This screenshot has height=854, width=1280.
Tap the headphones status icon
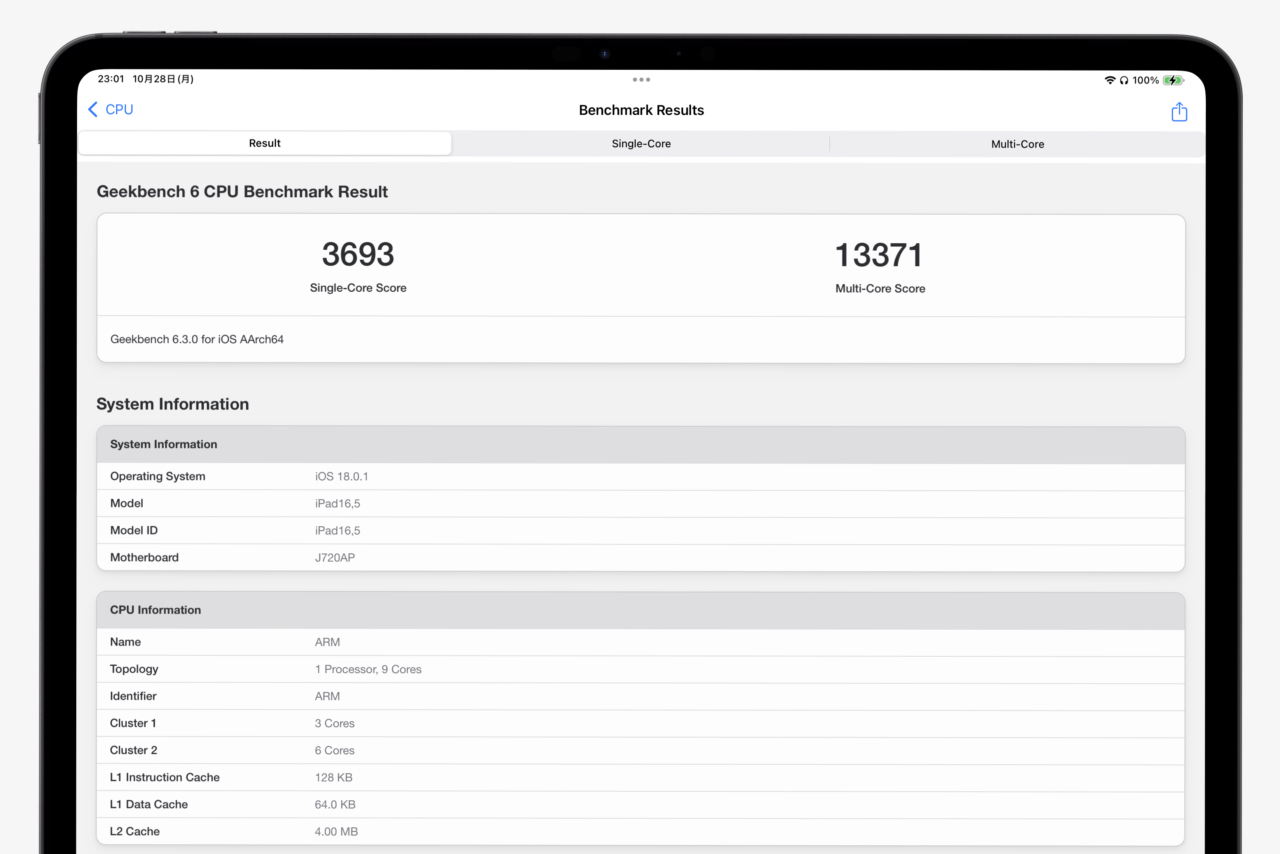[x=1124, y=80]
